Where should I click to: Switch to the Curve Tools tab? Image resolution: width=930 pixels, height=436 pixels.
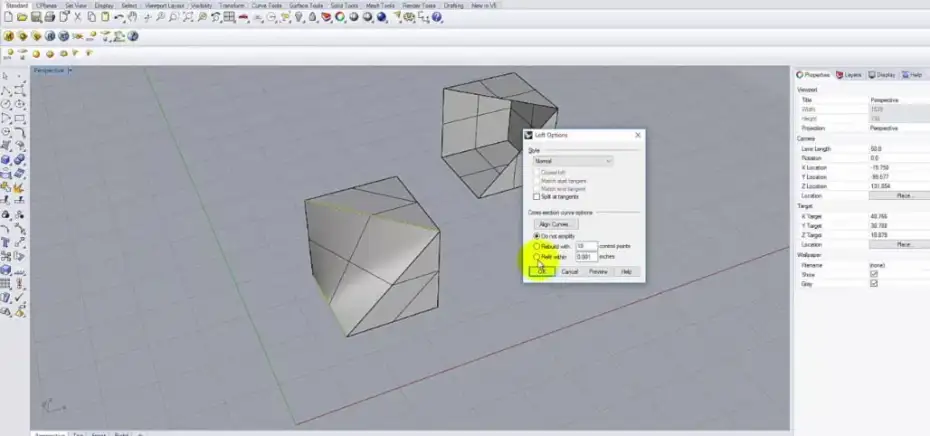click(266, 5)
